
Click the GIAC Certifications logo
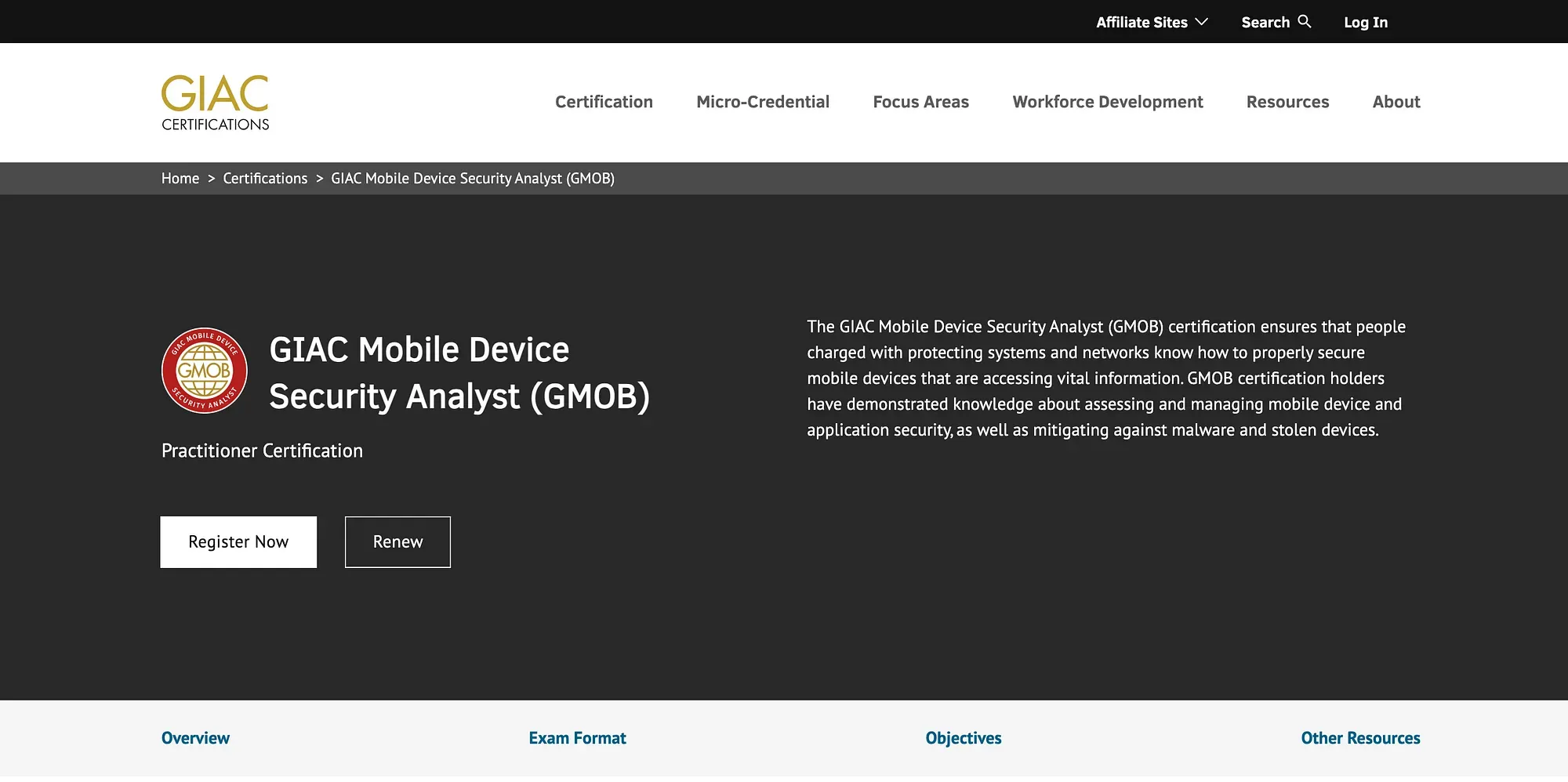(x=214, y=102)
